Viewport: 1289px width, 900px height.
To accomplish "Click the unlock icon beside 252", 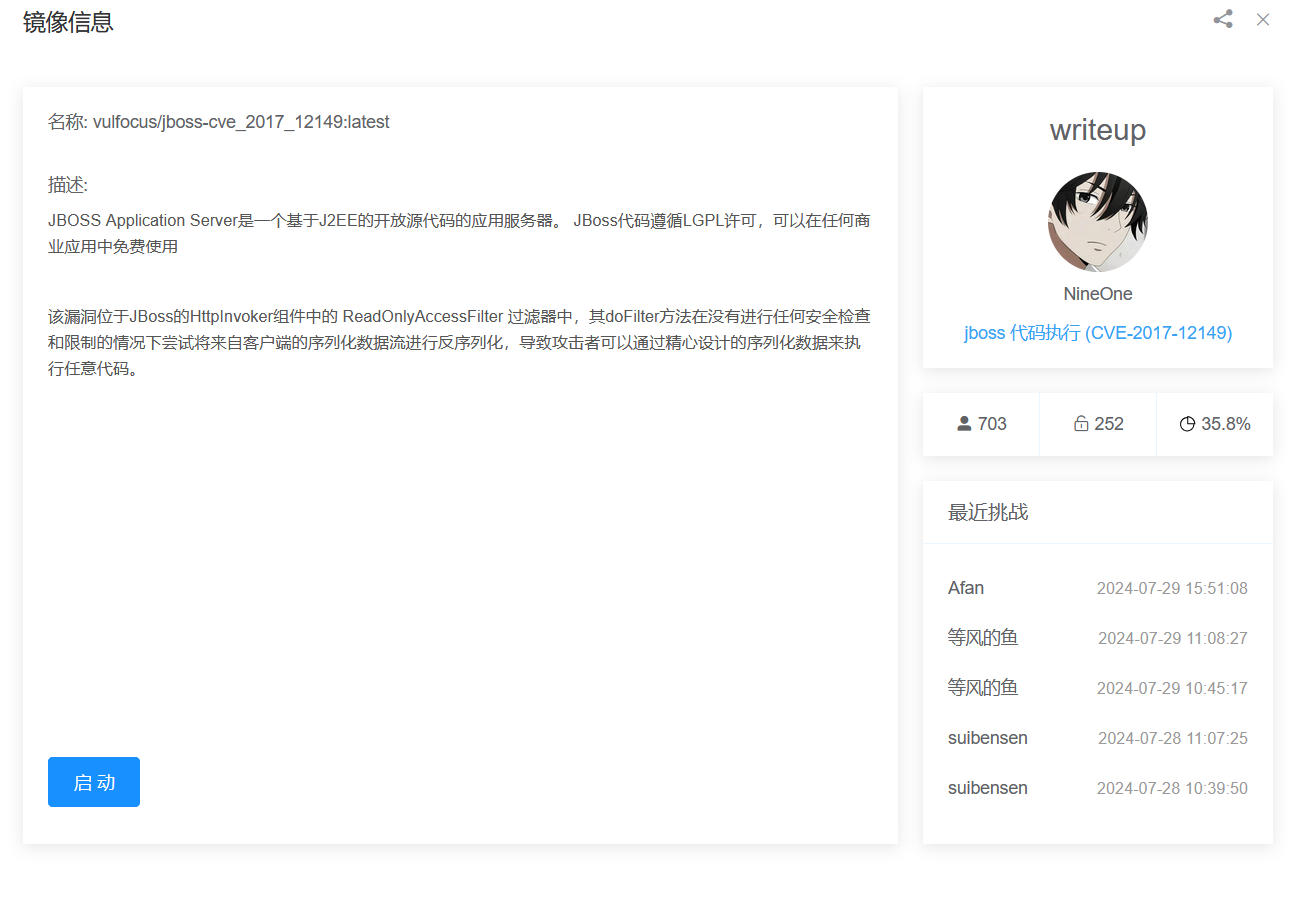I will click(x=1081, y=424).
